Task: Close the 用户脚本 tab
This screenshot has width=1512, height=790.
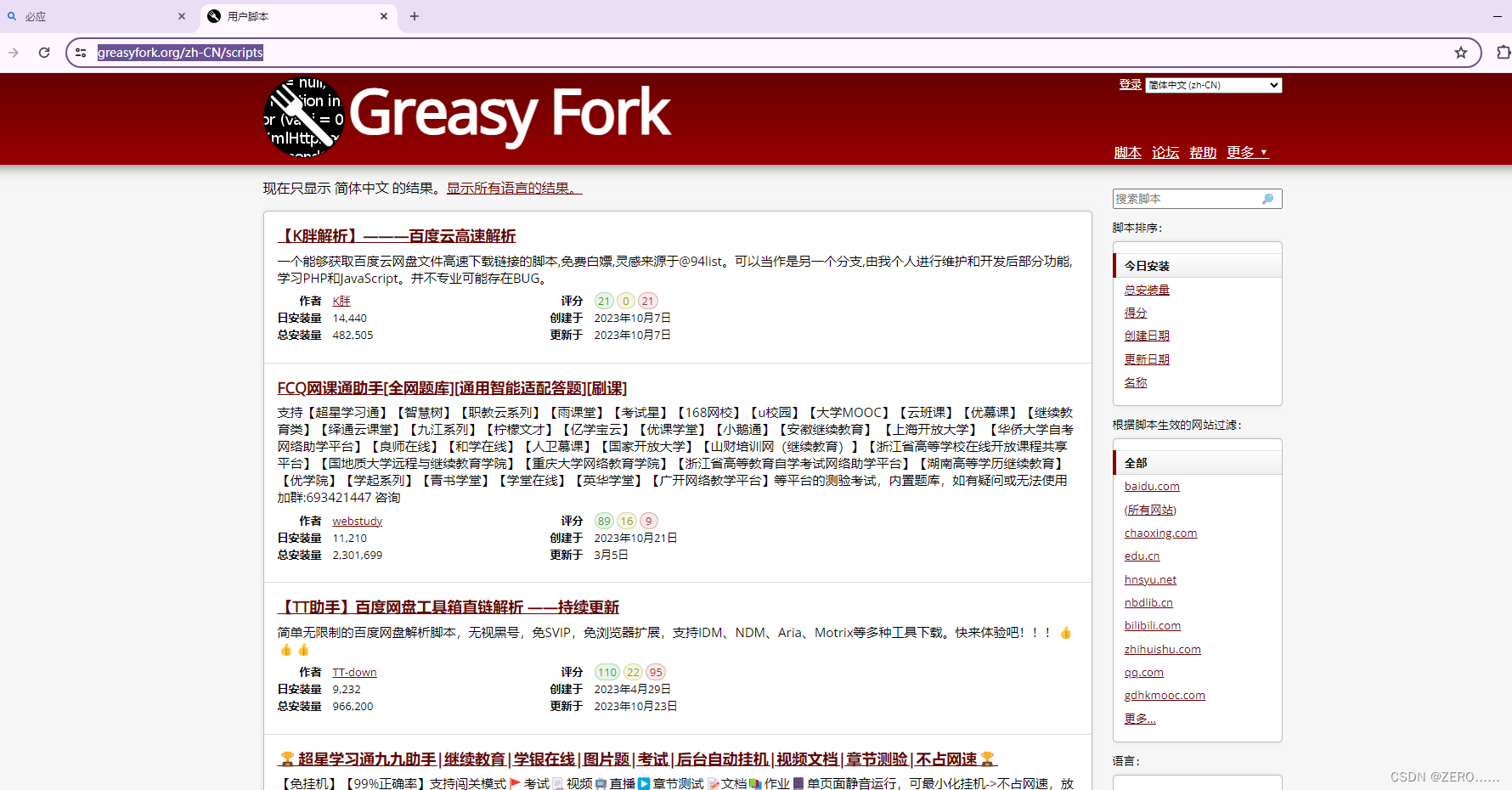Action: tap(384, 16)
